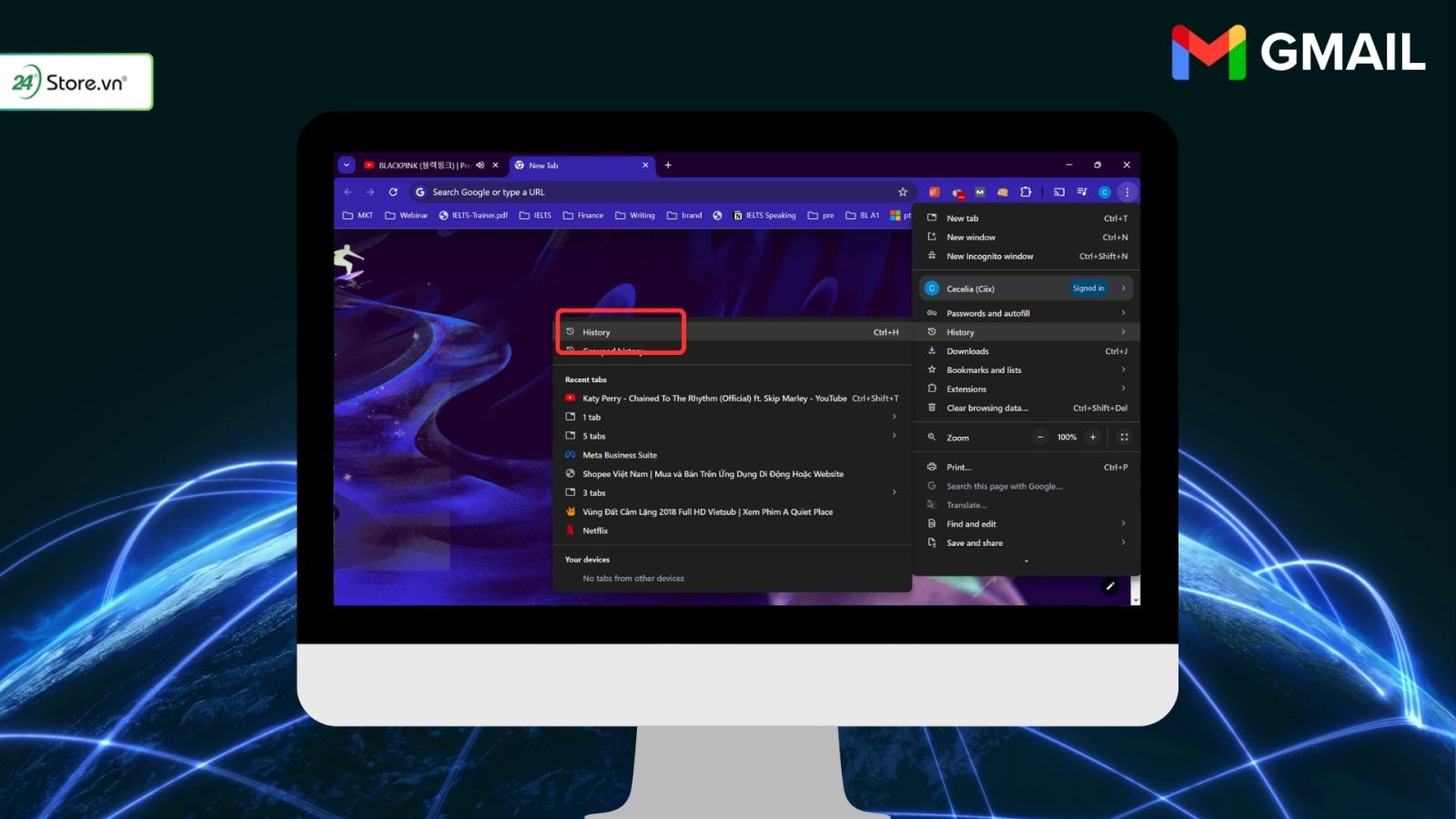Open the media control music icon
The image size is (1456, 819).
1082,192
